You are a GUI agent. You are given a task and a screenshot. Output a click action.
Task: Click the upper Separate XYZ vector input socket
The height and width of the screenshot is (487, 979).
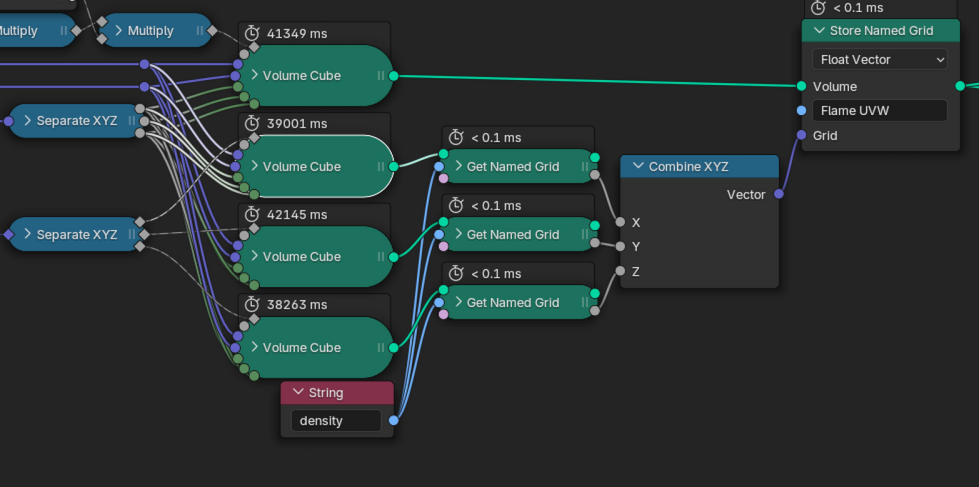pyautogui.click(x=9, y=121)
